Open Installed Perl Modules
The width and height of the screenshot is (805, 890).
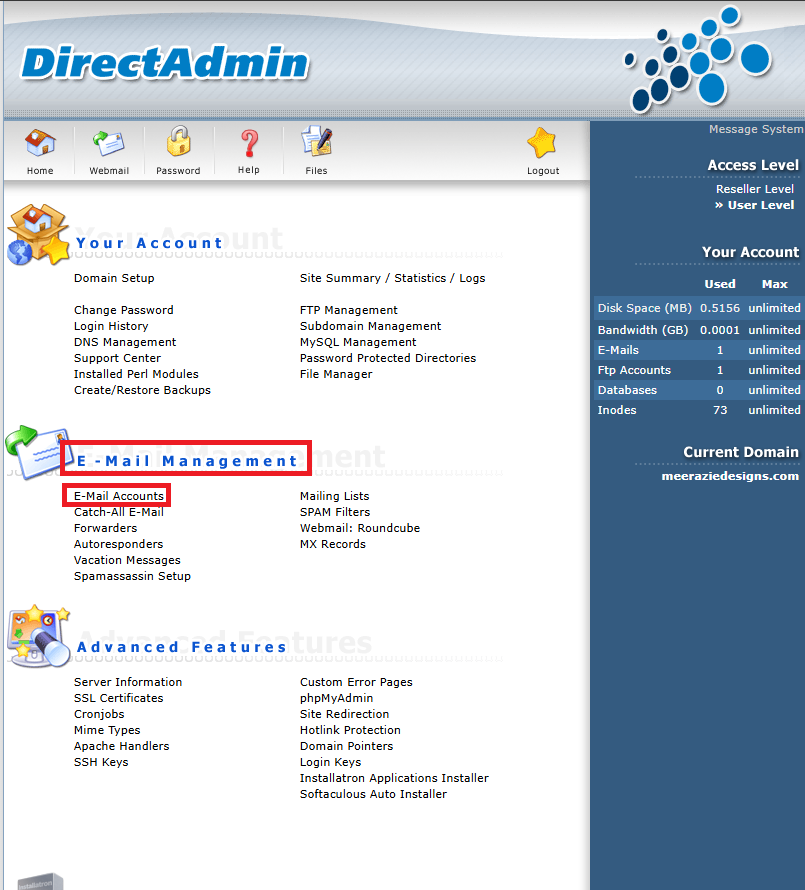coord(136,374)
